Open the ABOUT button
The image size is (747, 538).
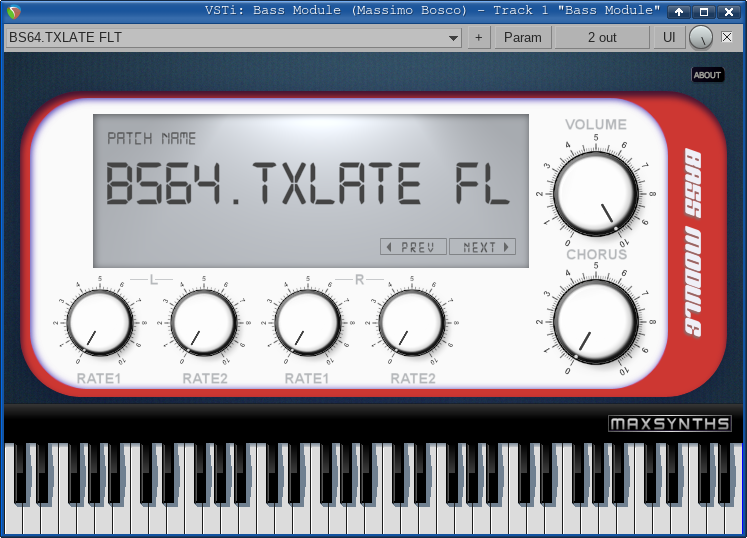pyautogui.click(x=707, y=75)
